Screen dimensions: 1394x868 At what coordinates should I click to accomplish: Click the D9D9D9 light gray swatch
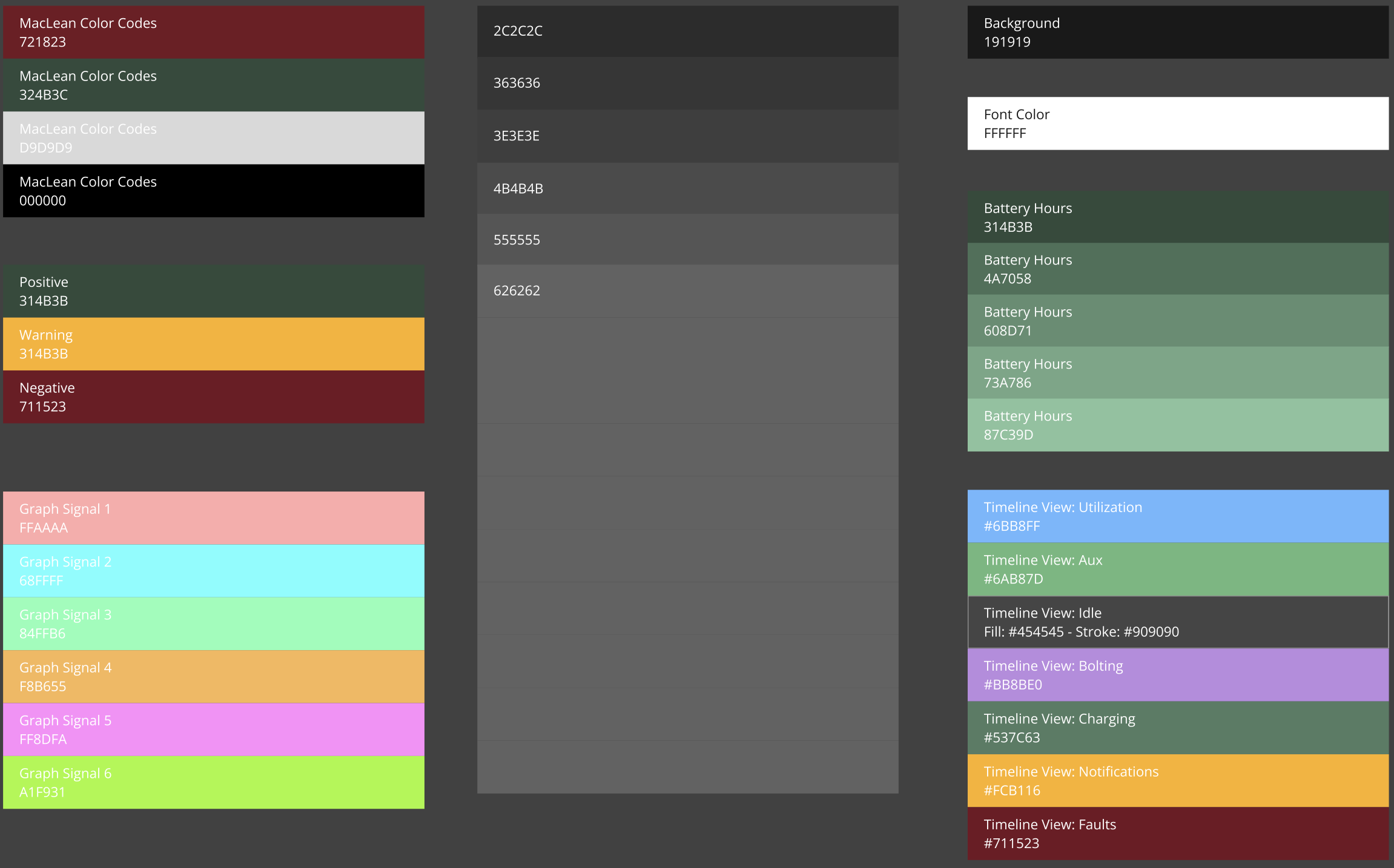[213, 137]
